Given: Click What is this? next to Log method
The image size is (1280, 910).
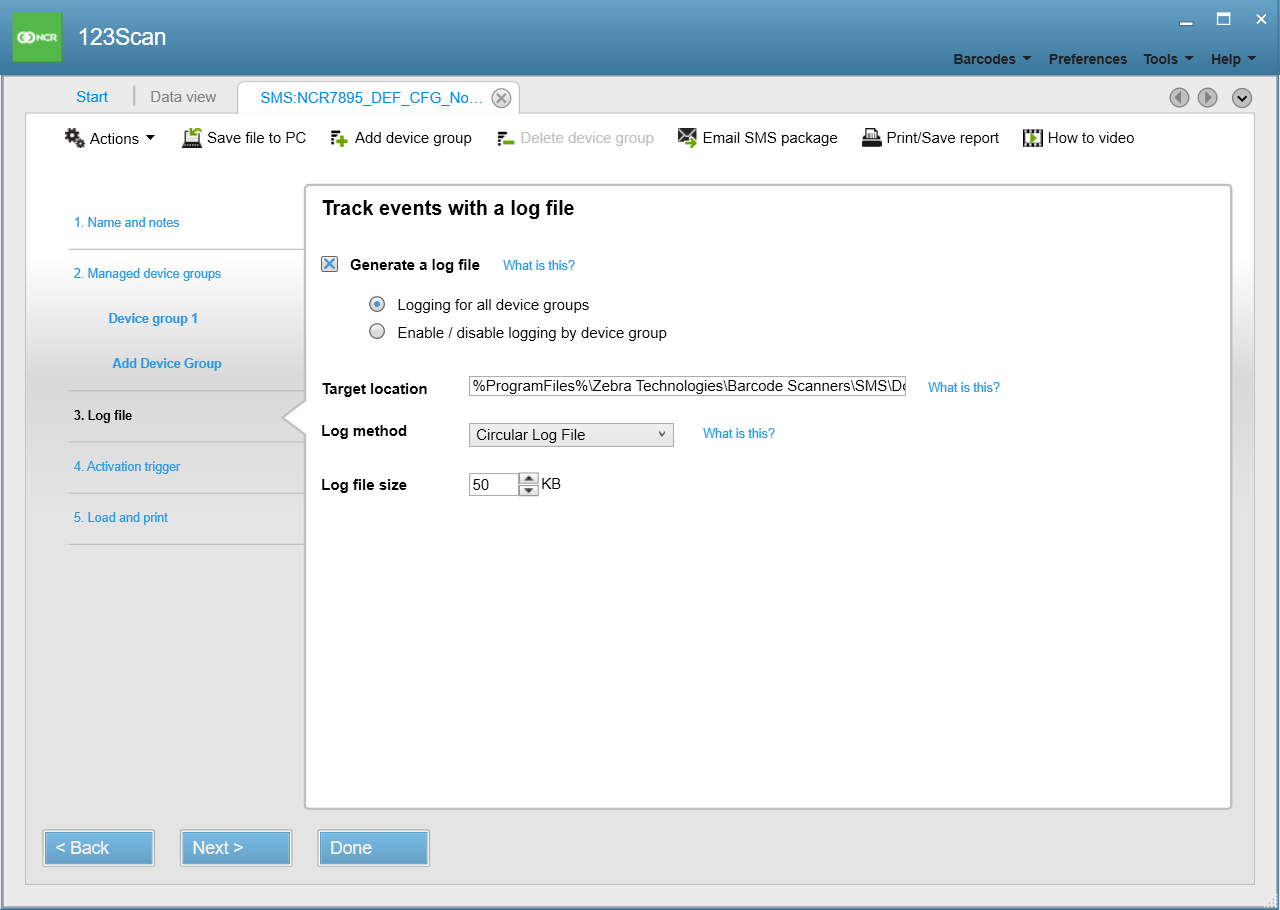Looking at the screenshot, I should (739, 433).
